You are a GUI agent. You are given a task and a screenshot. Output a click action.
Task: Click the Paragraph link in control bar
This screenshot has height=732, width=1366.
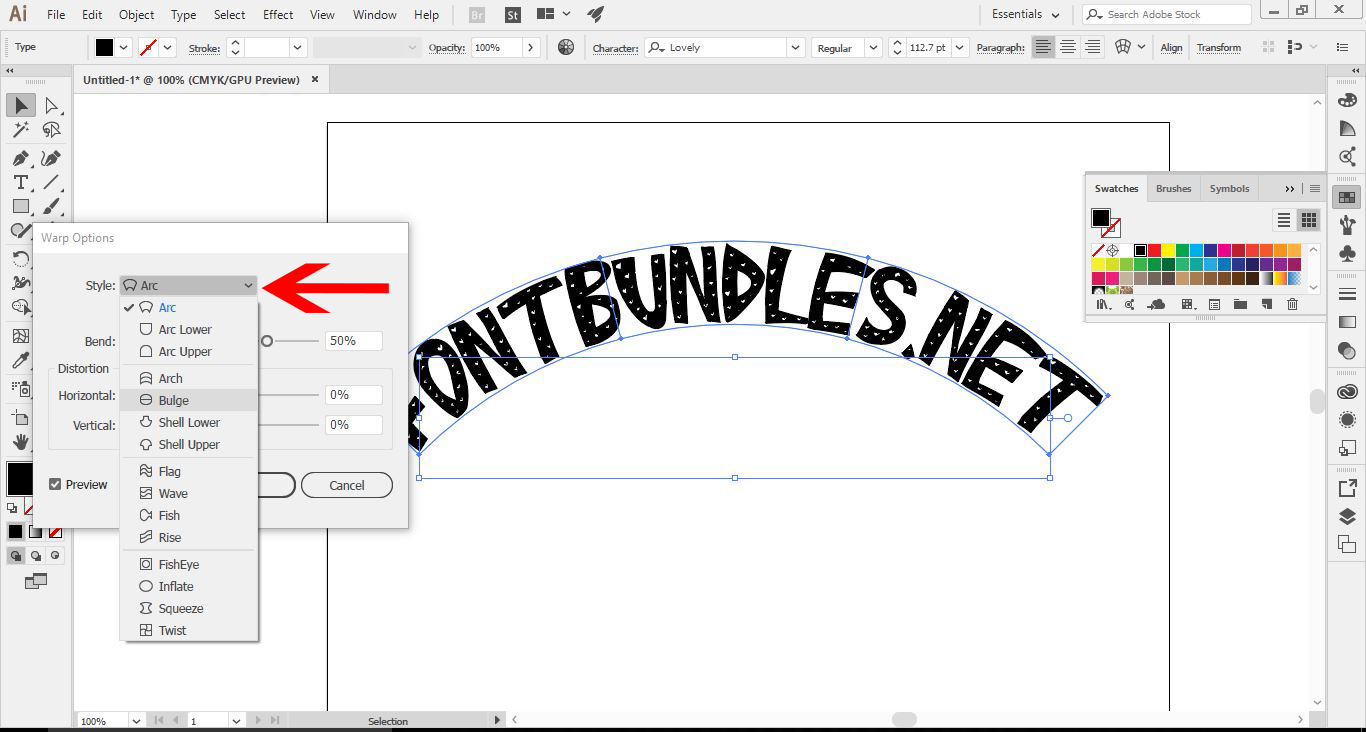tap(1000, 48)
